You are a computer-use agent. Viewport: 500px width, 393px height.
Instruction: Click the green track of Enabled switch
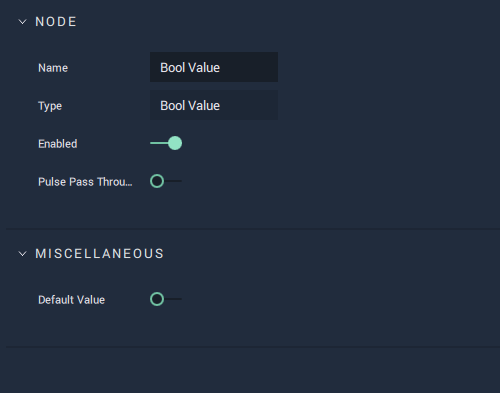(x=159, y=143)
